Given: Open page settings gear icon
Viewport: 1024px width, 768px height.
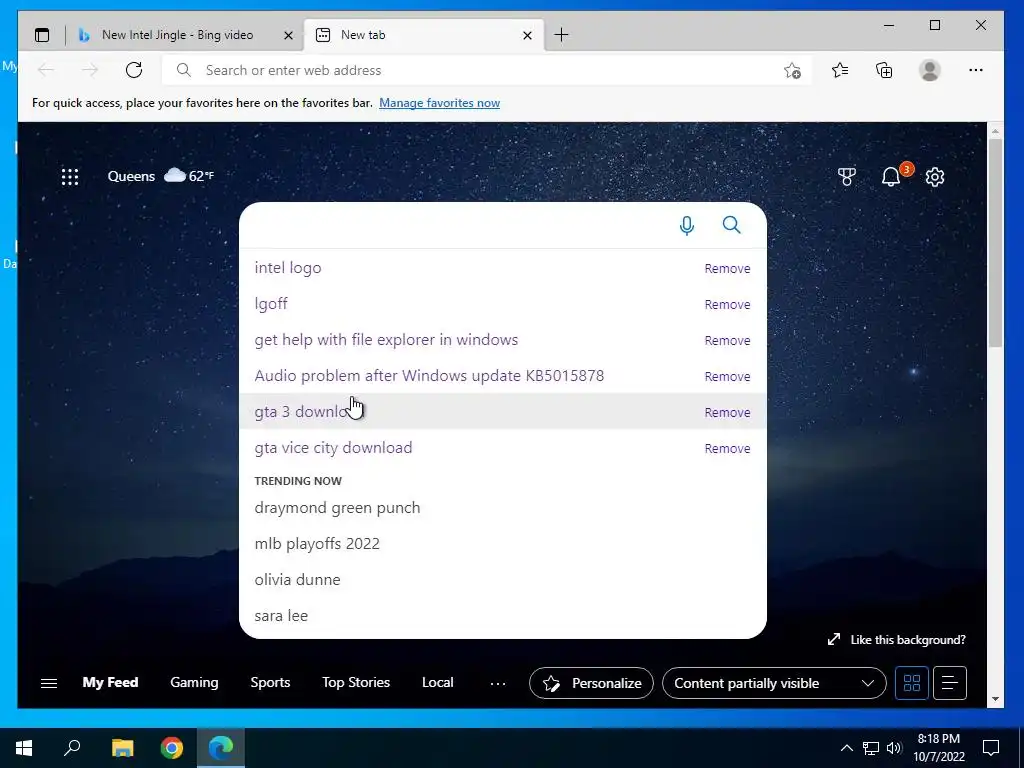Looking at the screenshot, I should click(x=935, y=176).
